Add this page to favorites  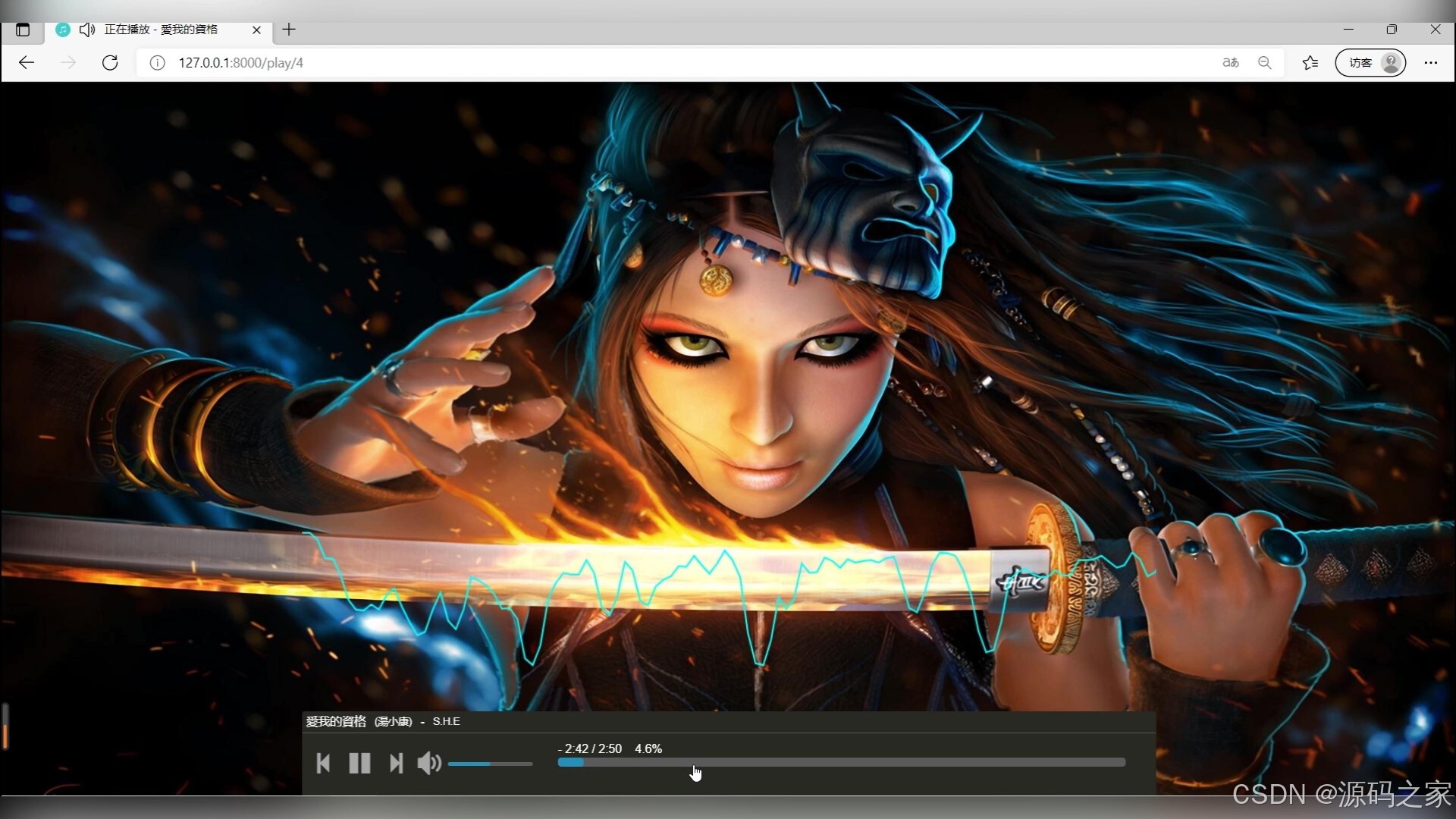click(1310, 63)
